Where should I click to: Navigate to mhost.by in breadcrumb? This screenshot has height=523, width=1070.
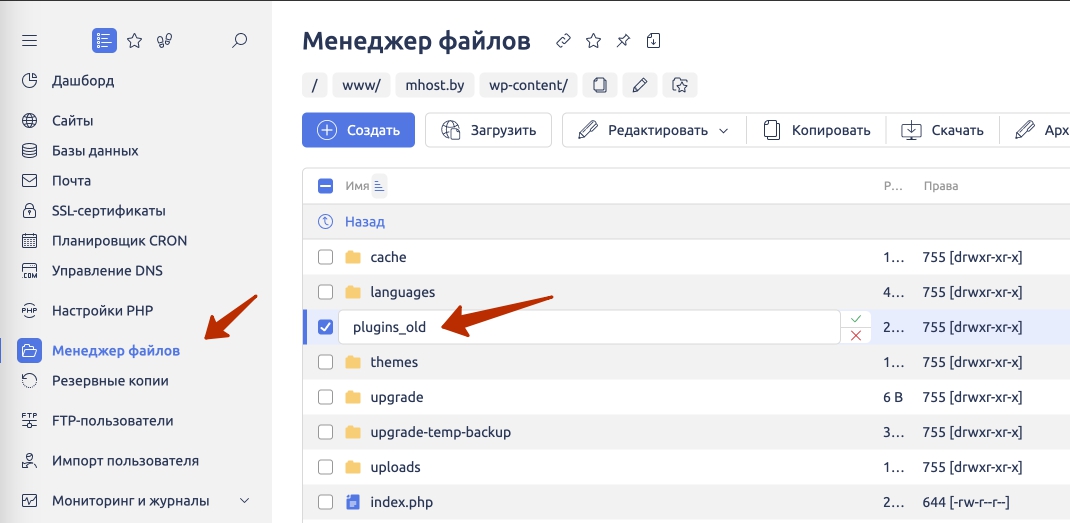(435, 85)
